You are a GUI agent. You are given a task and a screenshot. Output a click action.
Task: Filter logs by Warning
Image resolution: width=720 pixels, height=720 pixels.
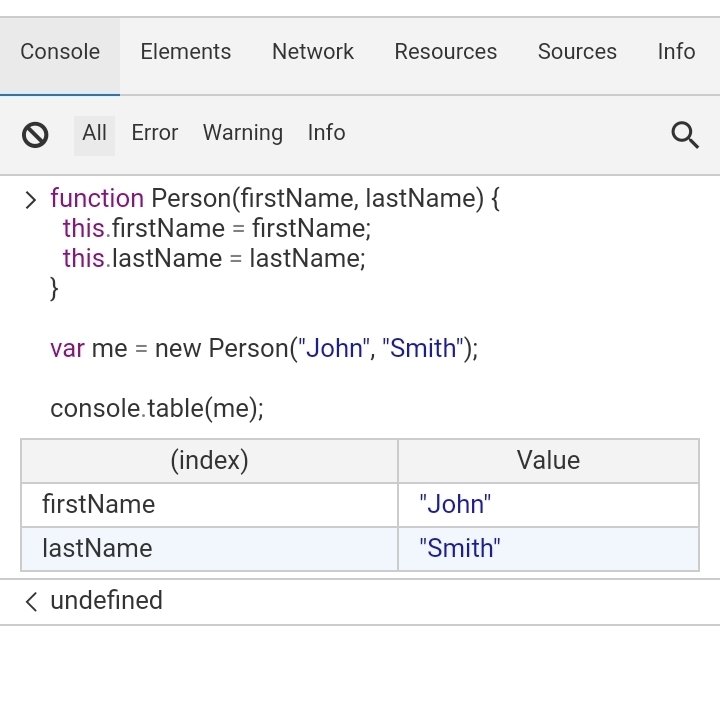243,133
